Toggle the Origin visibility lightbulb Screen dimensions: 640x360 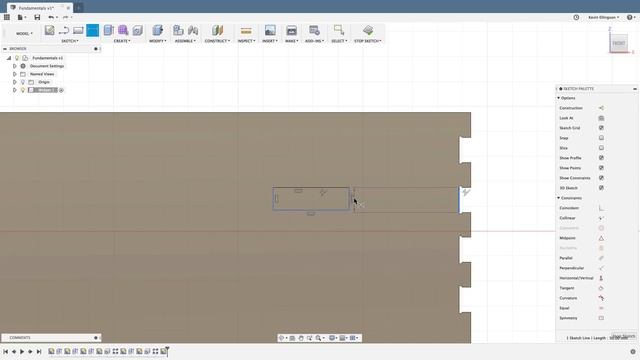23,82
